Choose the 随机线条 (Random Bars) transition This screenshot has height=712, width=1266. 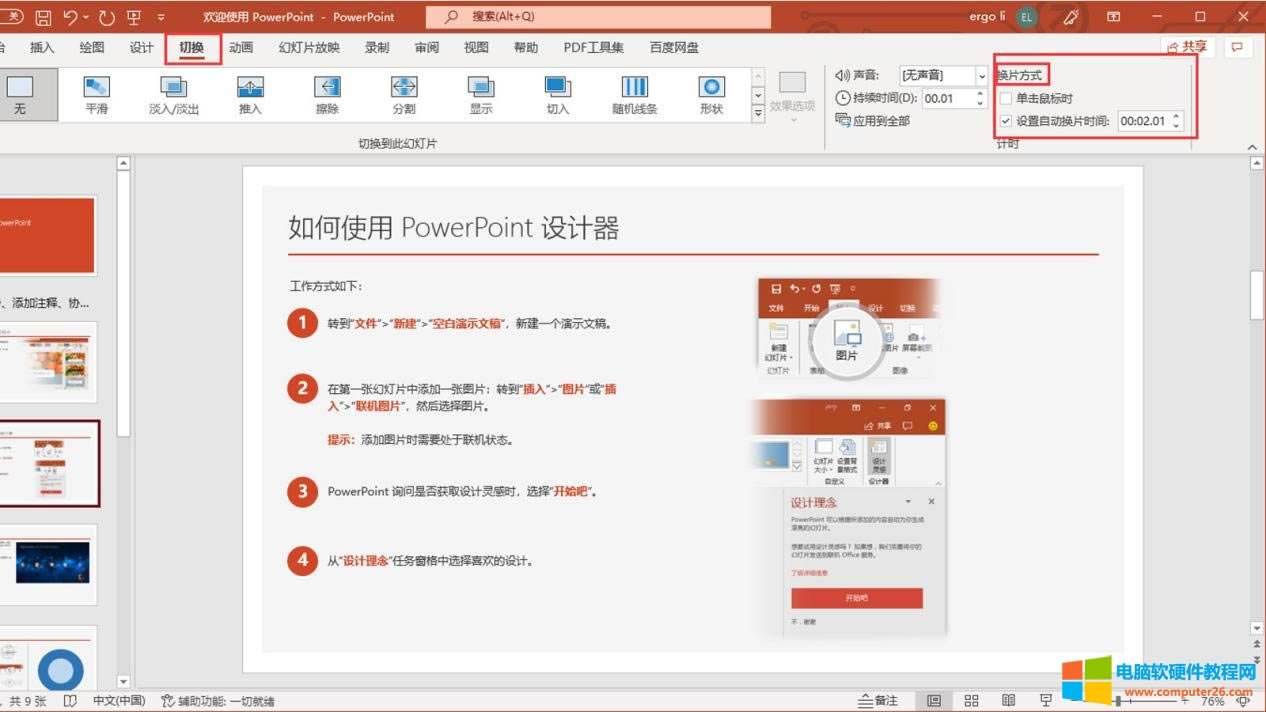tap(634, 95)
